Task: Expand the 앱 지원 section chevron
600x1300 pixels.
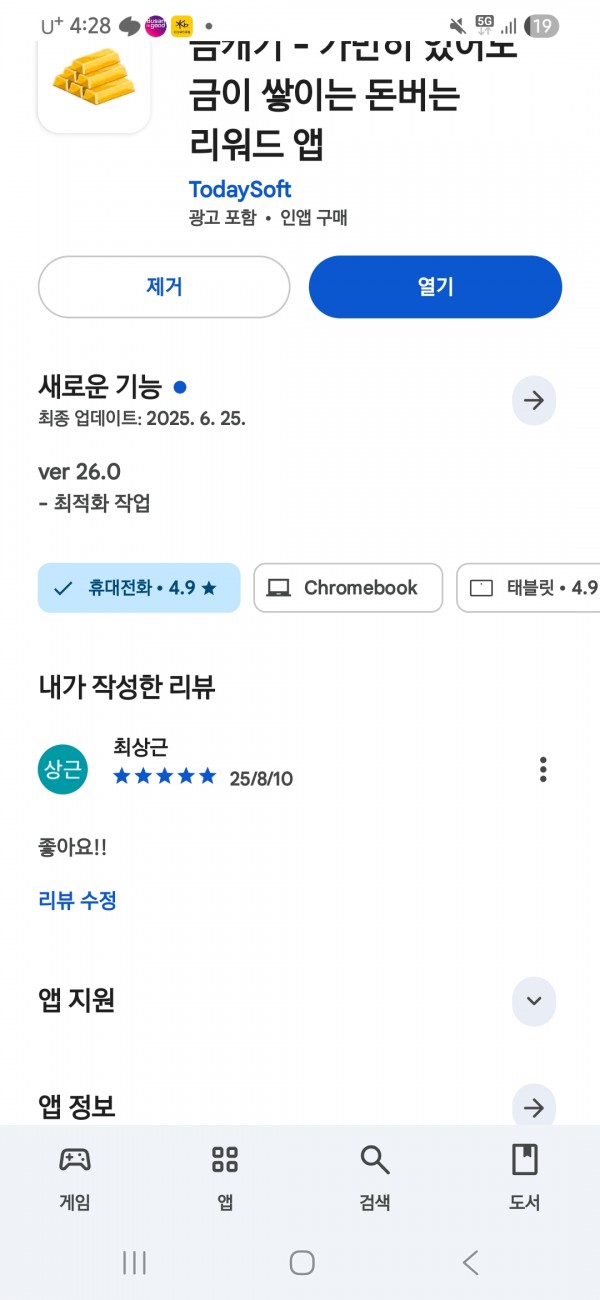Action: pos(534,1001)
